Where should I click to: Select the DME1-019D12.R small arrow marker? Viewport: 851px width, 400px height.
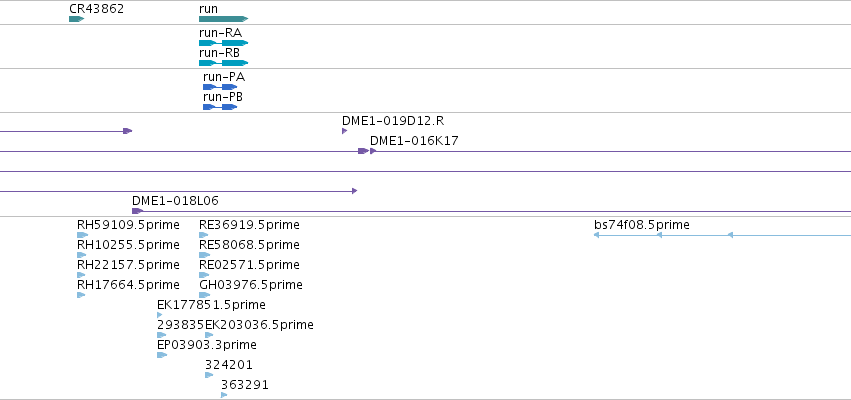click(x=345, y=131)
